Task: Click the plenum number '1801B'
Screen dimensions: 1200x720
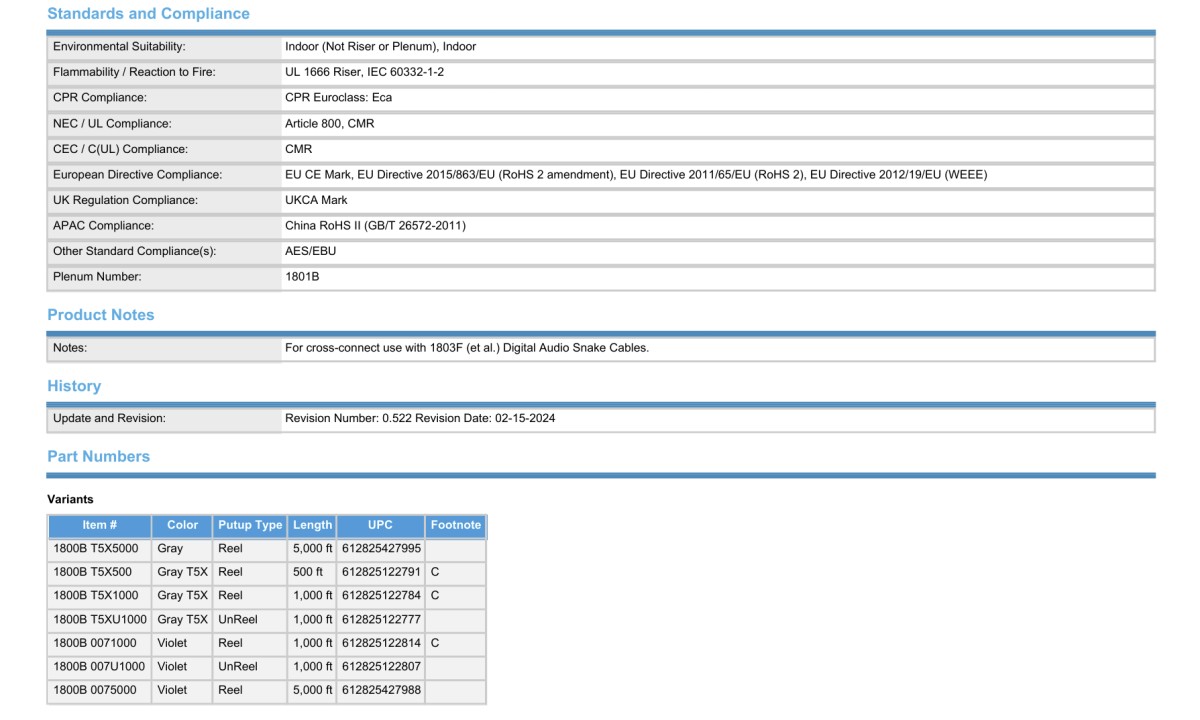Action: click(302, 277)
